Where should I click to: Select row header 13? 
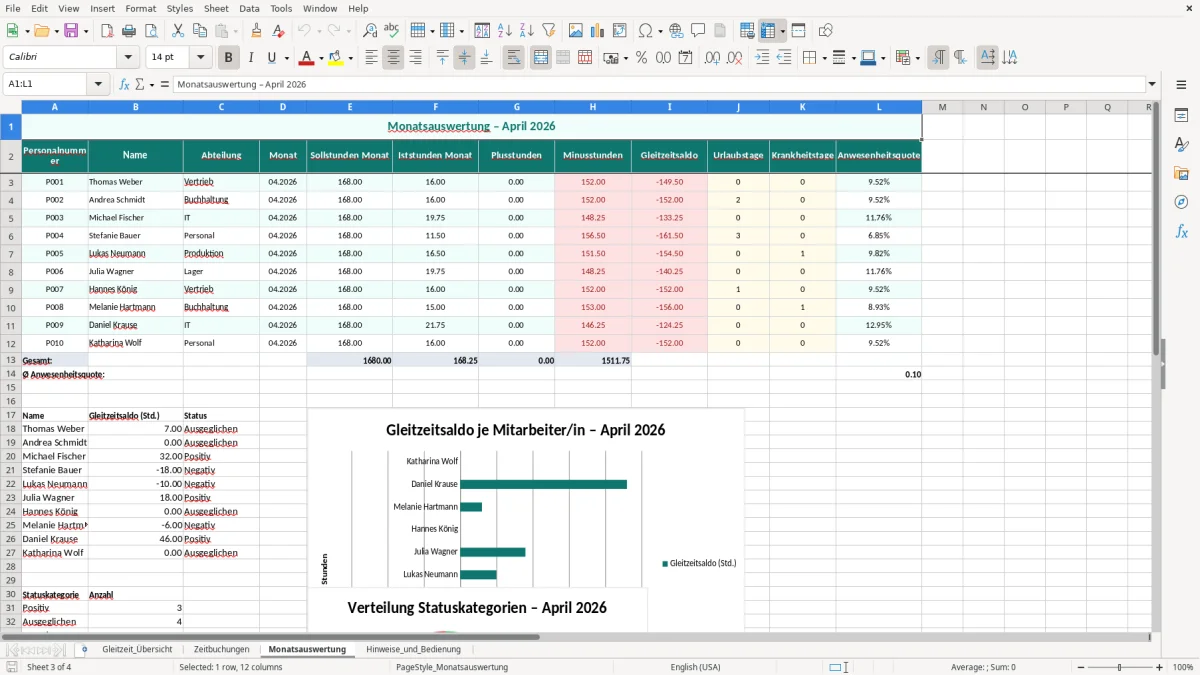[11, 360]
